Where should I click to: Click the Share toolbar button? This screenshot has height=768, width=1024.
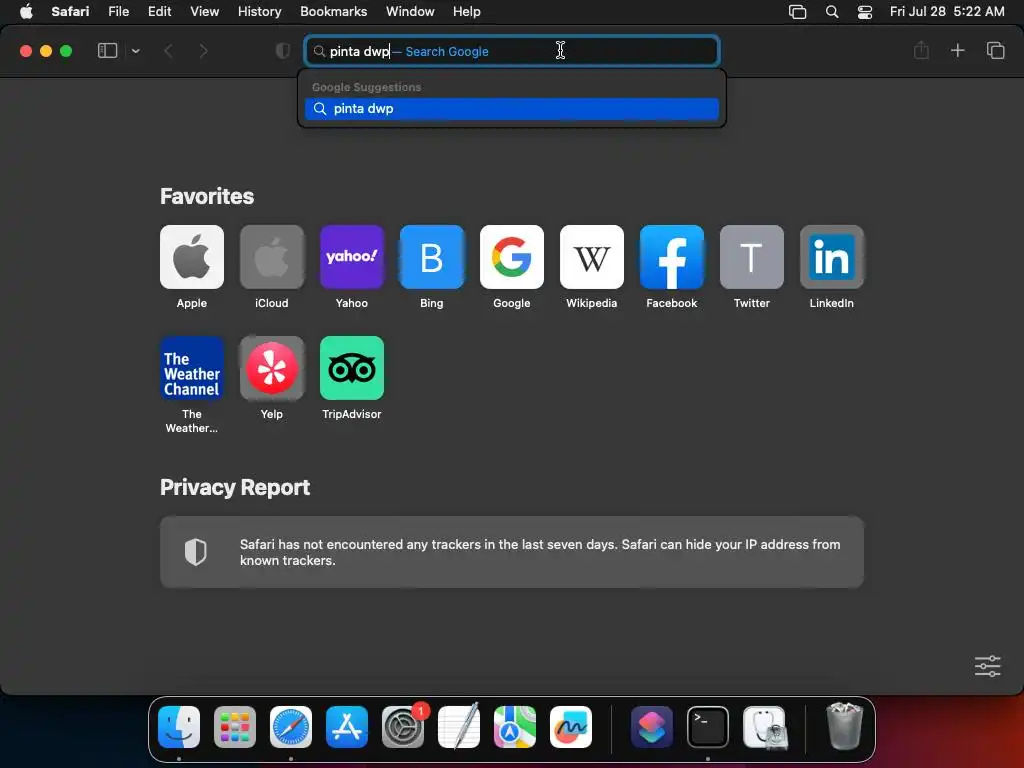pyautogui.click(x=921, y=50)
